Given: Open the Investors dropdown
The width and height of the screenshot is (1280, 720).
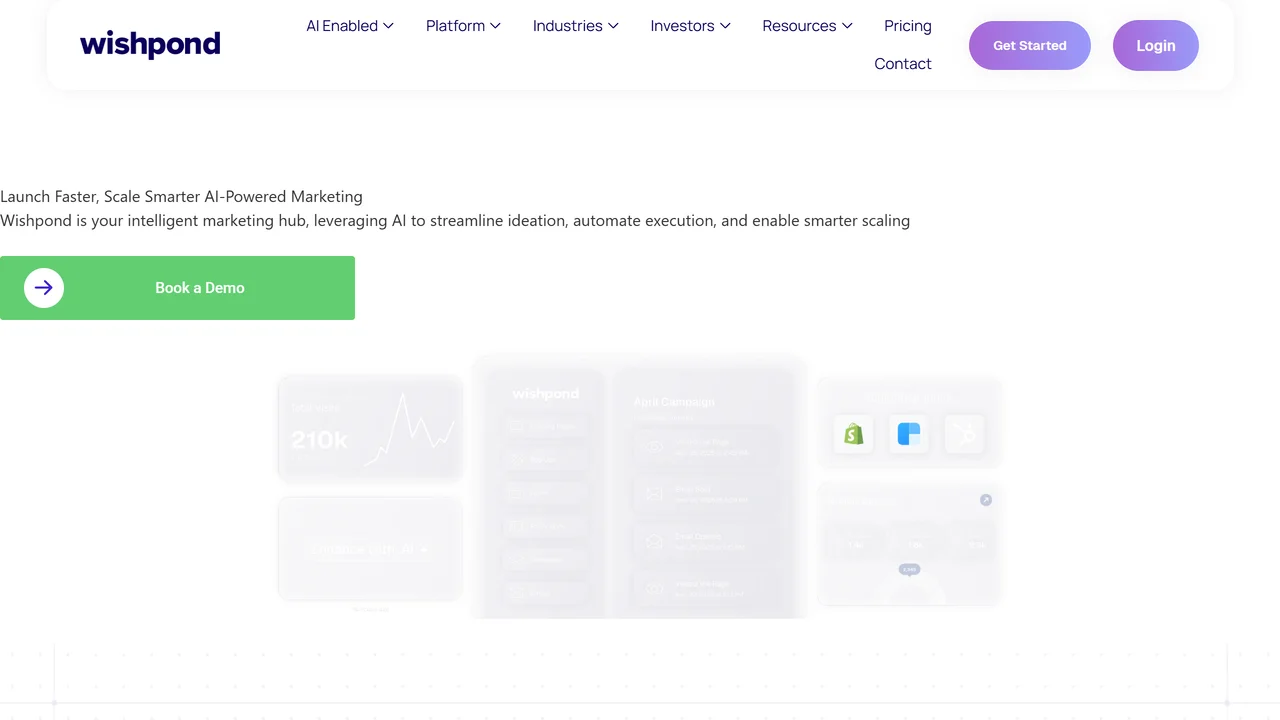Looking at the screenshot, I should (x=690, y=26).
